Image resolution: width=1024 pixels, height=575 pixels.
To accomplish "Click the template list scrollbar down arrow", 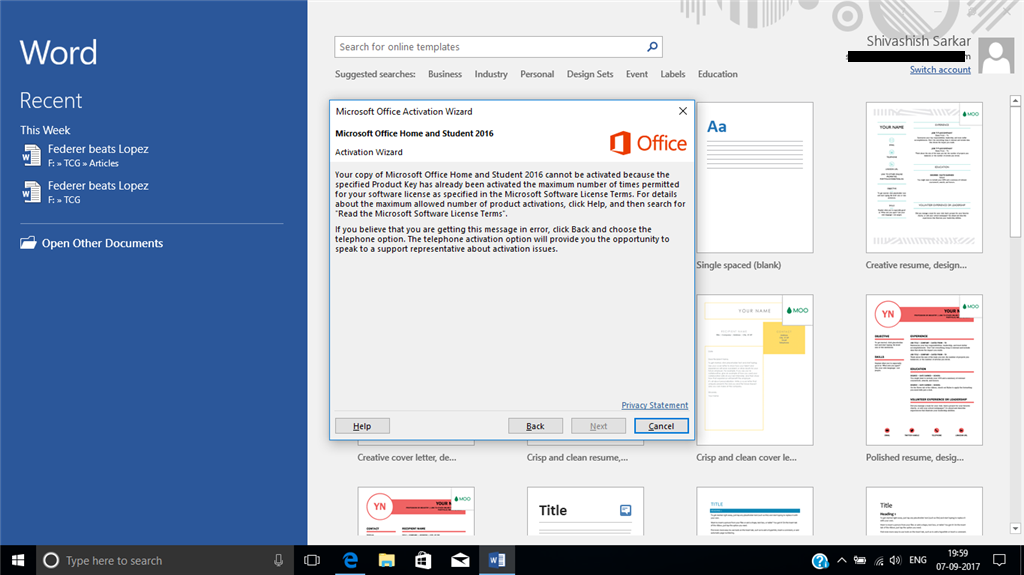I will (1015, 529).
